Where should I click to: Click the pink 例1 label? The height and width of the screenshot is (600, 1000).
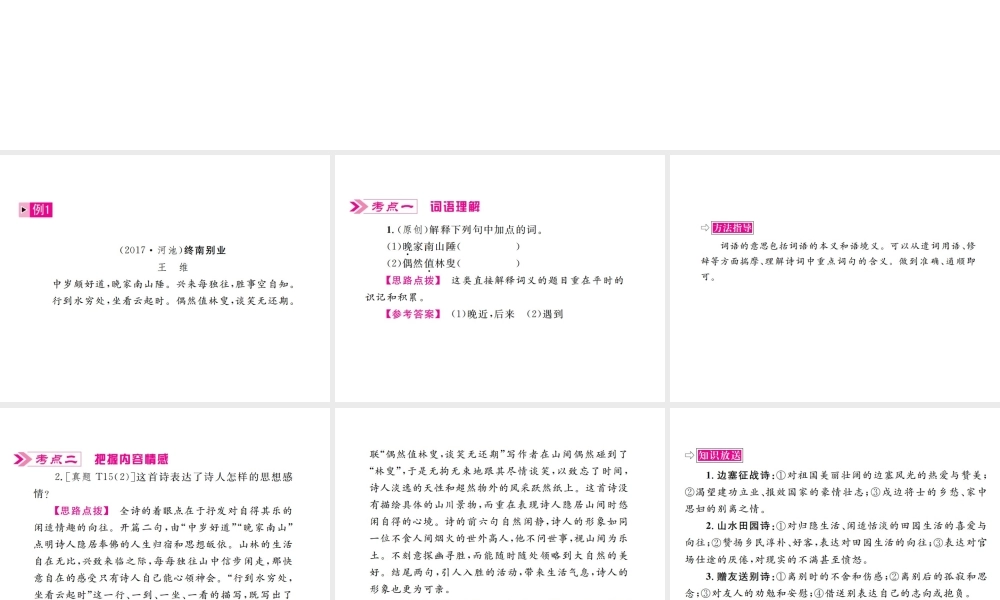(x=36, y=210)
